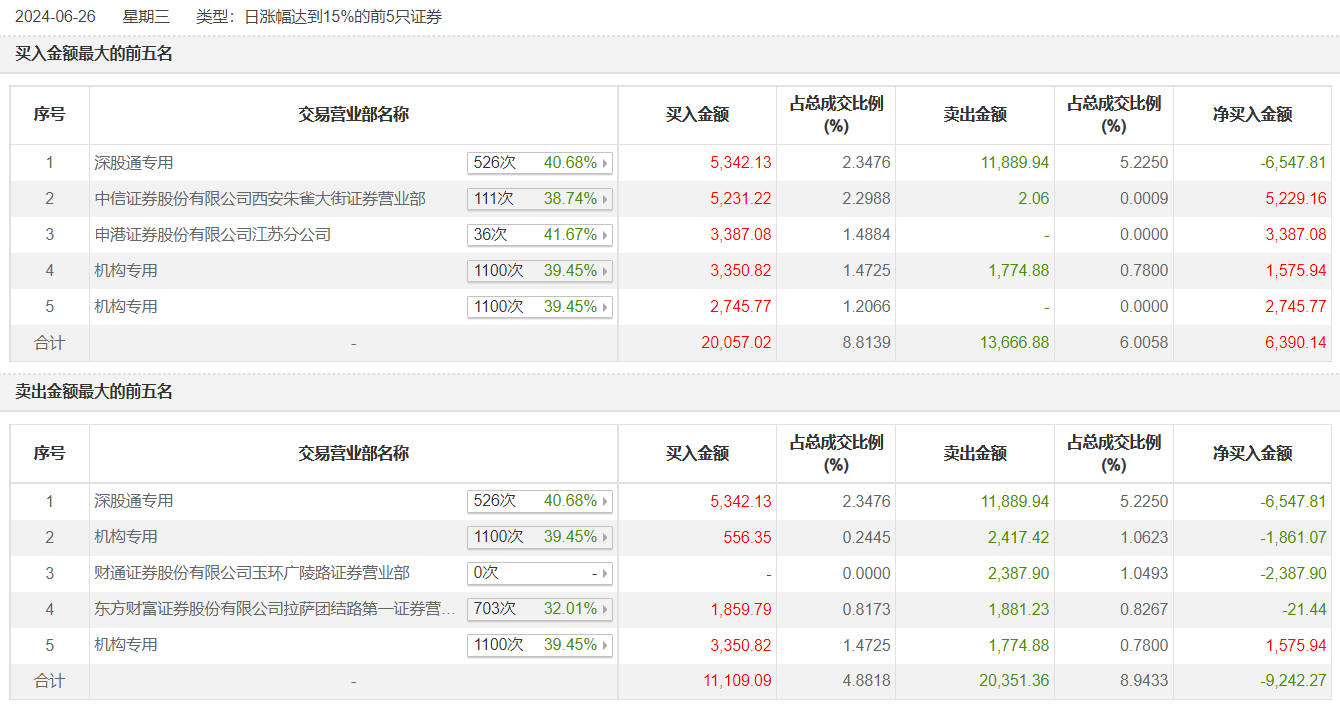
Task: Click arrow icon on sell table row 2
Action: (605, 537)
